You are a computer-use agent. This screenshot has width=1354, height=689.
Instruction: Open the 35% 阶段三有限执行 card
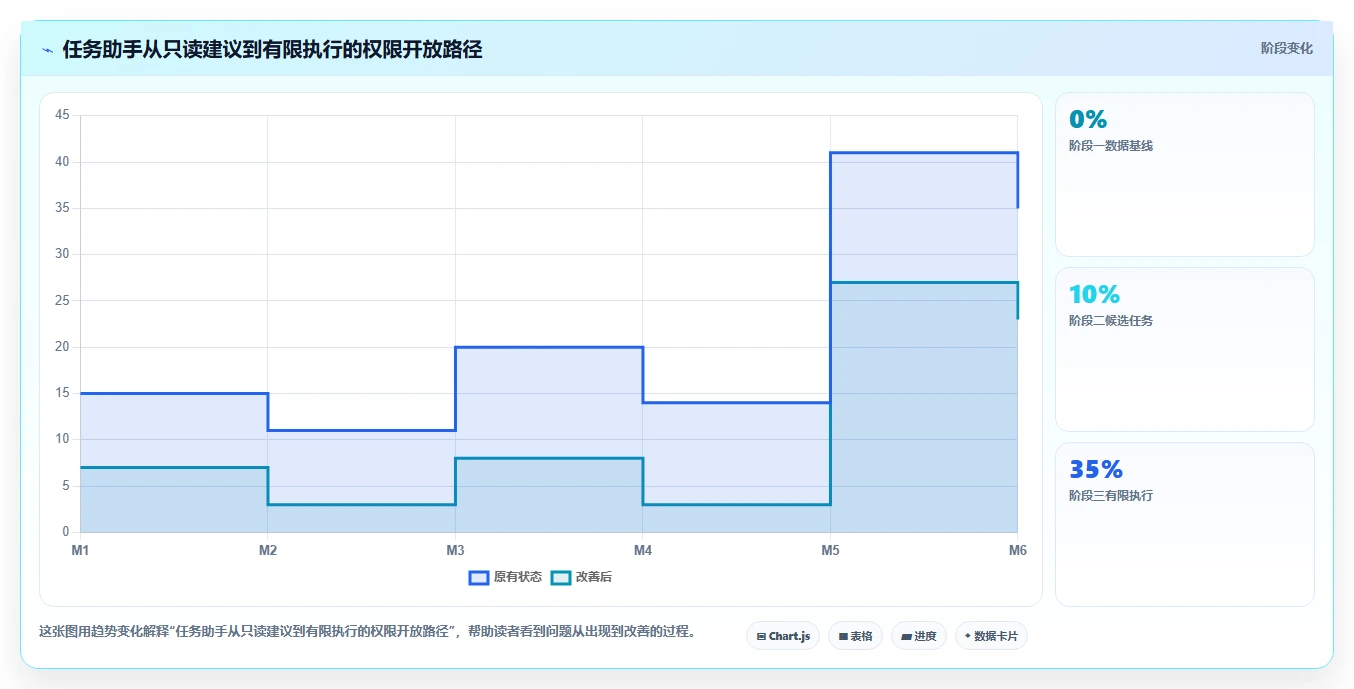(x=1184, y=524)
